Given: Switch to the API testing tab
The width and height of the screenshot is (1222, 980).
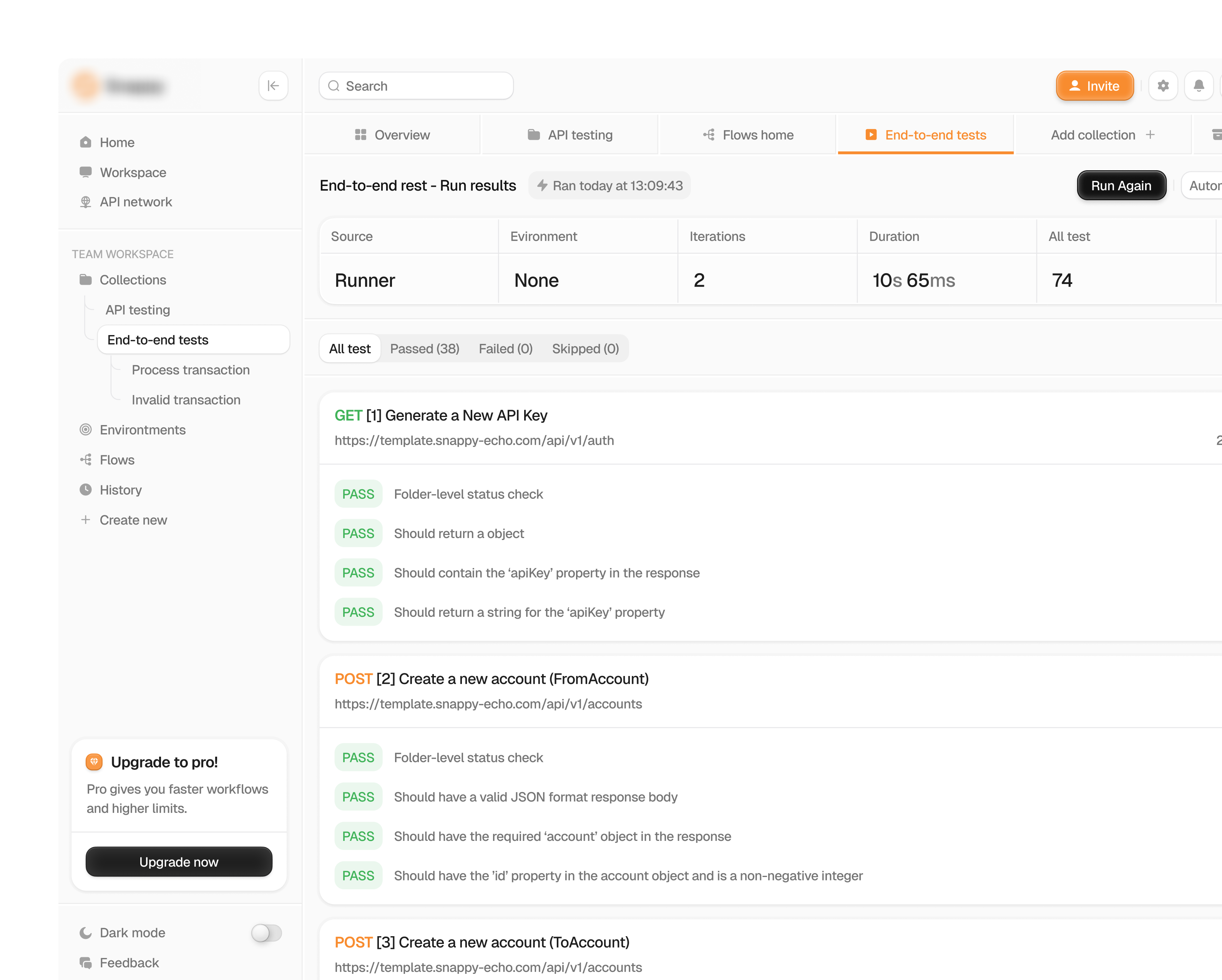Looking at the screenshot, I should pyautogui.click(x=569, y=135).
